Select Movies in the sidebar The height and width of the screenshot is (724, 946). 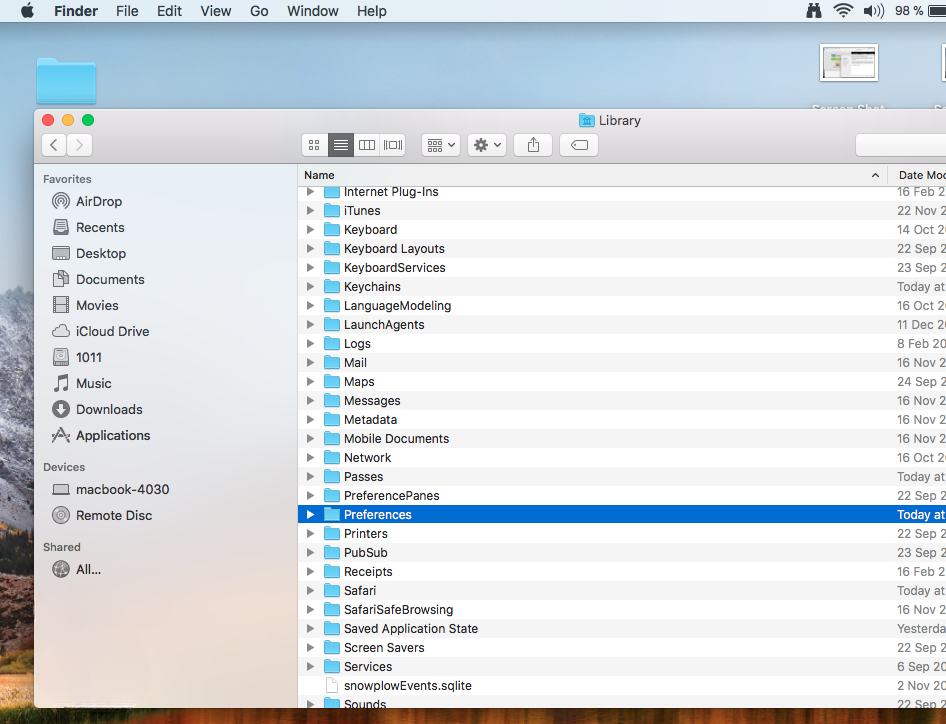(x=85, y=305)
